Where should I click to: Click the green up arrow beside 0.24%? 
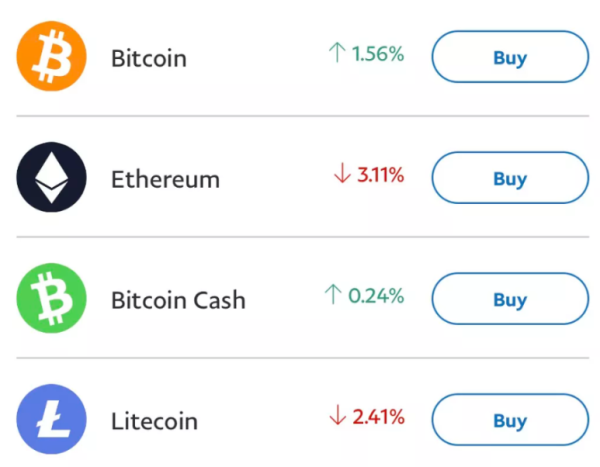coord(333,294)
